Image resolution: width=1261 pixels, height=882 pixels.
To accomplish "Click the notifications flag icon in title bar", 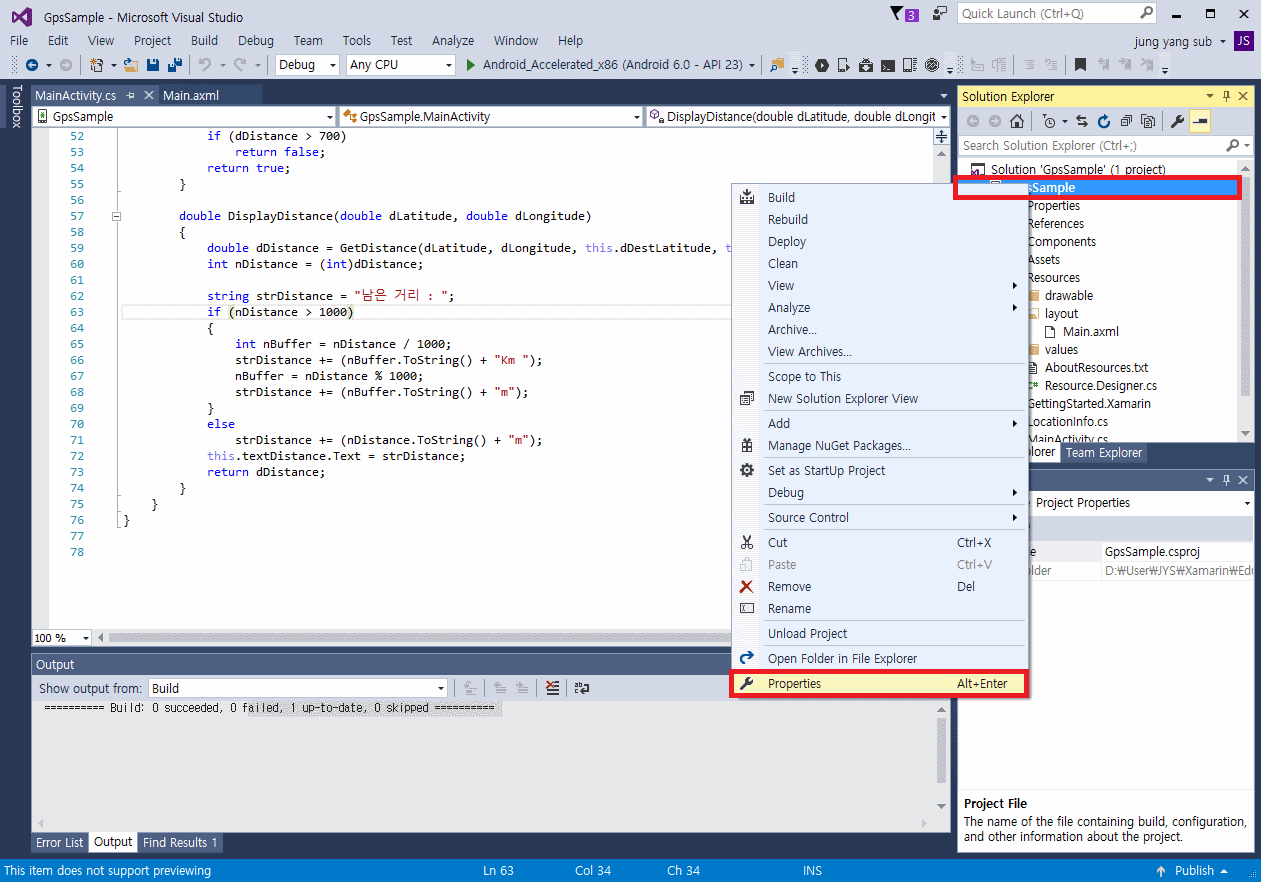I will pos(904,14).
